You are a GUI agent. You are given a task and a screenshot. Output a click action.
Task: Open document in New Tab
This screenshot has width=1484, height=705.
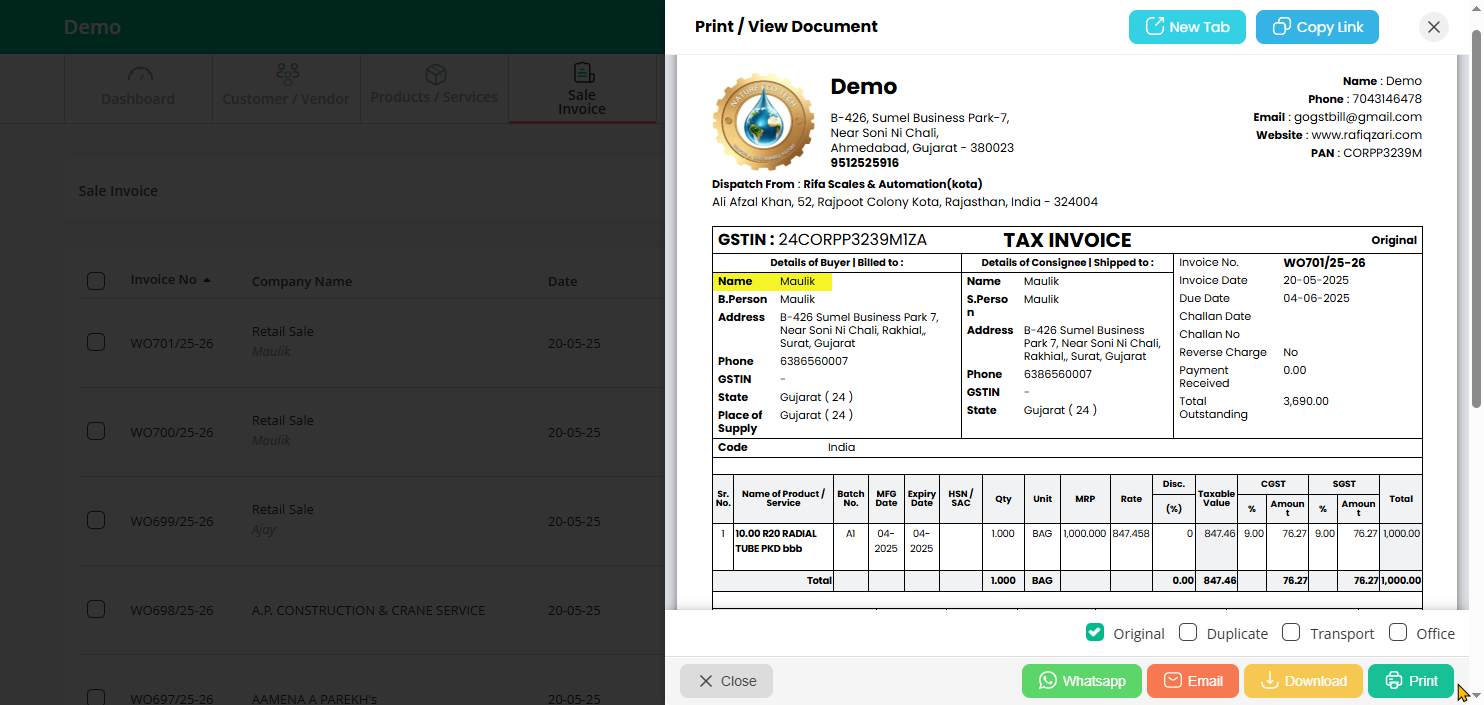tap(1186, 27)
